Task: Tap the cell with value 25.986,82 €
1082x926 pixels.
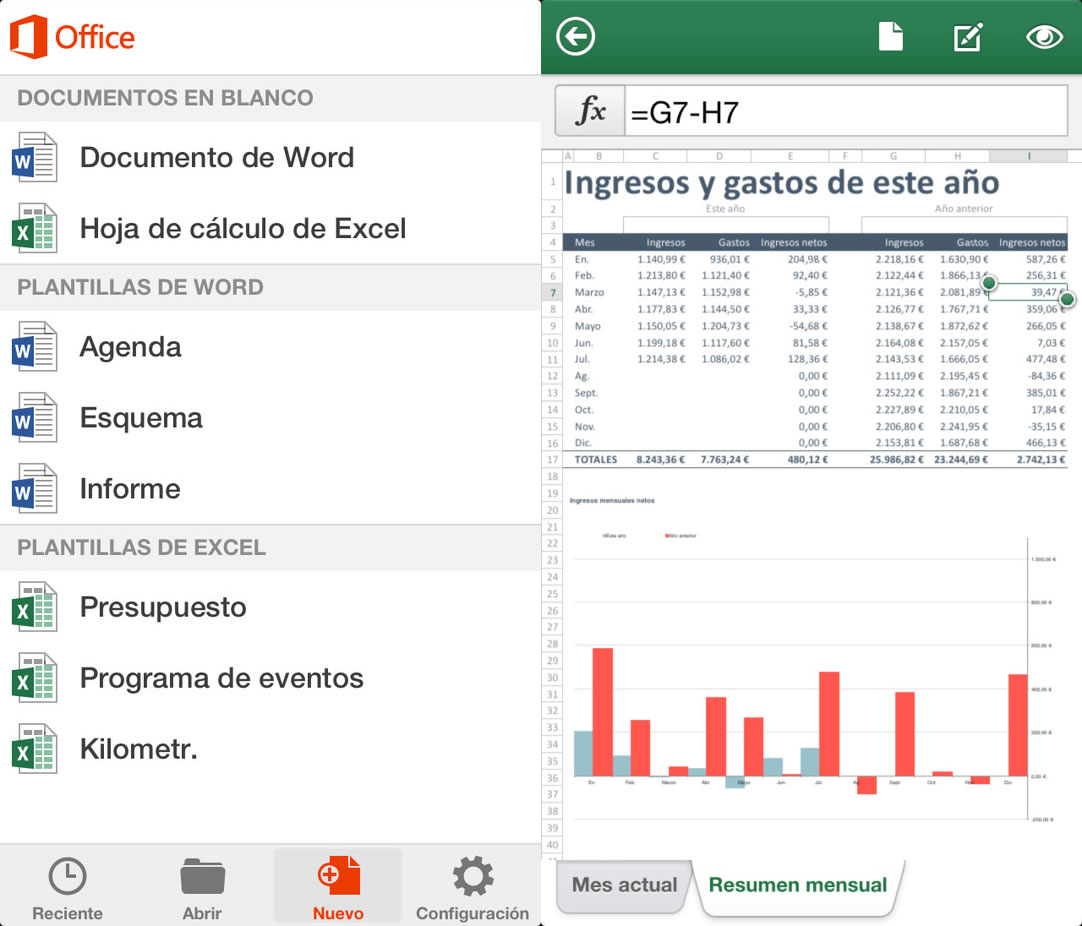Action: click(896, 460)
